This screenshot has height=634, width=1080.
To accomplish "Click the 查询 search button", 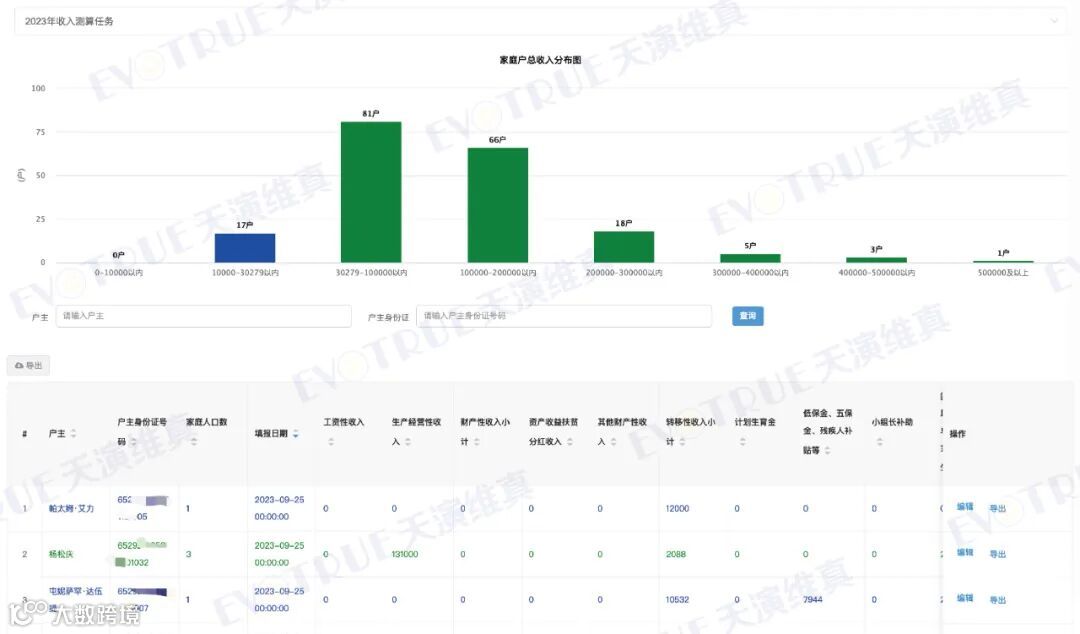I will [x=747, y=316].
